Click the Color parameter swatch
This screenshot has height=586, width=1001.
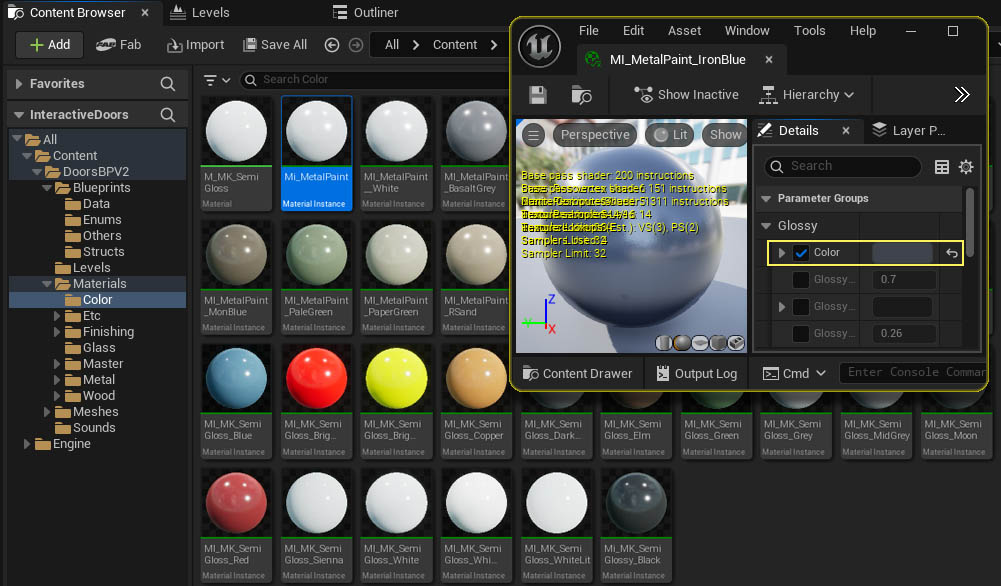coord(902,253)
